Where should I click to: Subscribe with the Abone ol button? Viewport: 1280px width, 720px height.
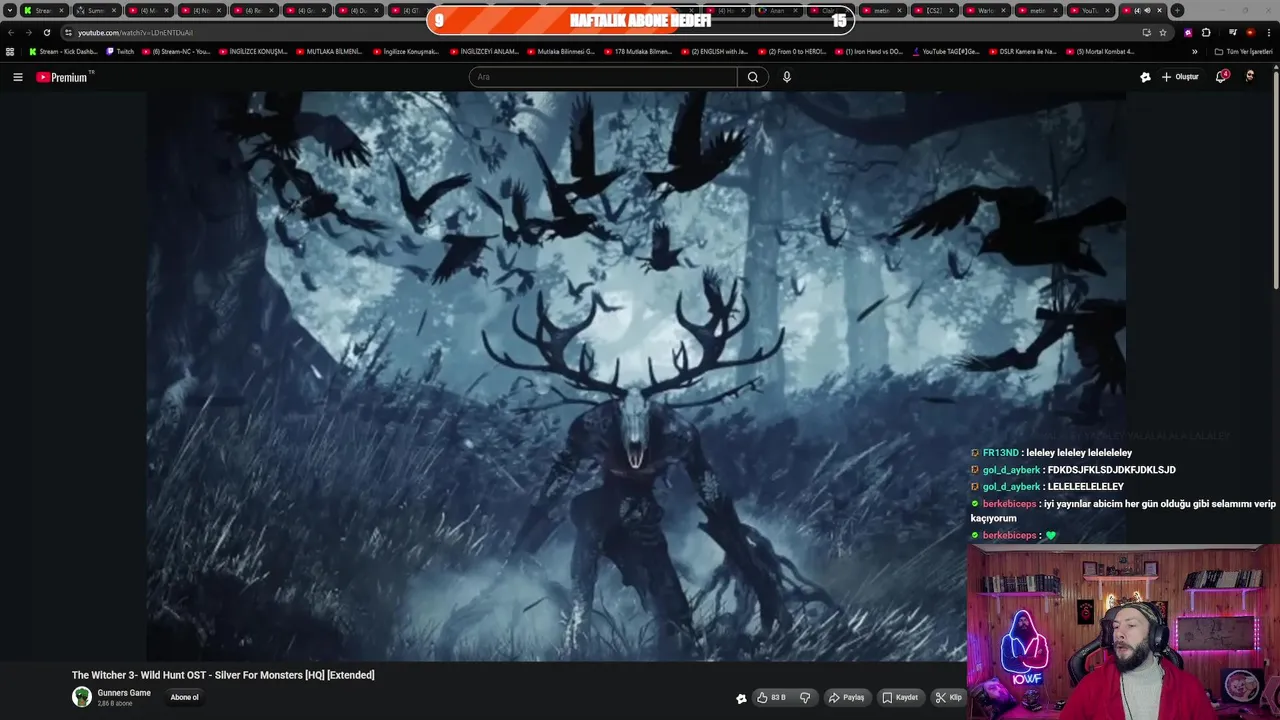point(184,698)
